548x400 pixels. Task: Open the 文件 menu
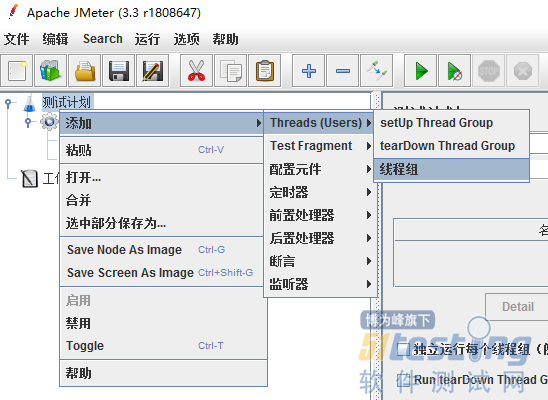pos(16,39)
